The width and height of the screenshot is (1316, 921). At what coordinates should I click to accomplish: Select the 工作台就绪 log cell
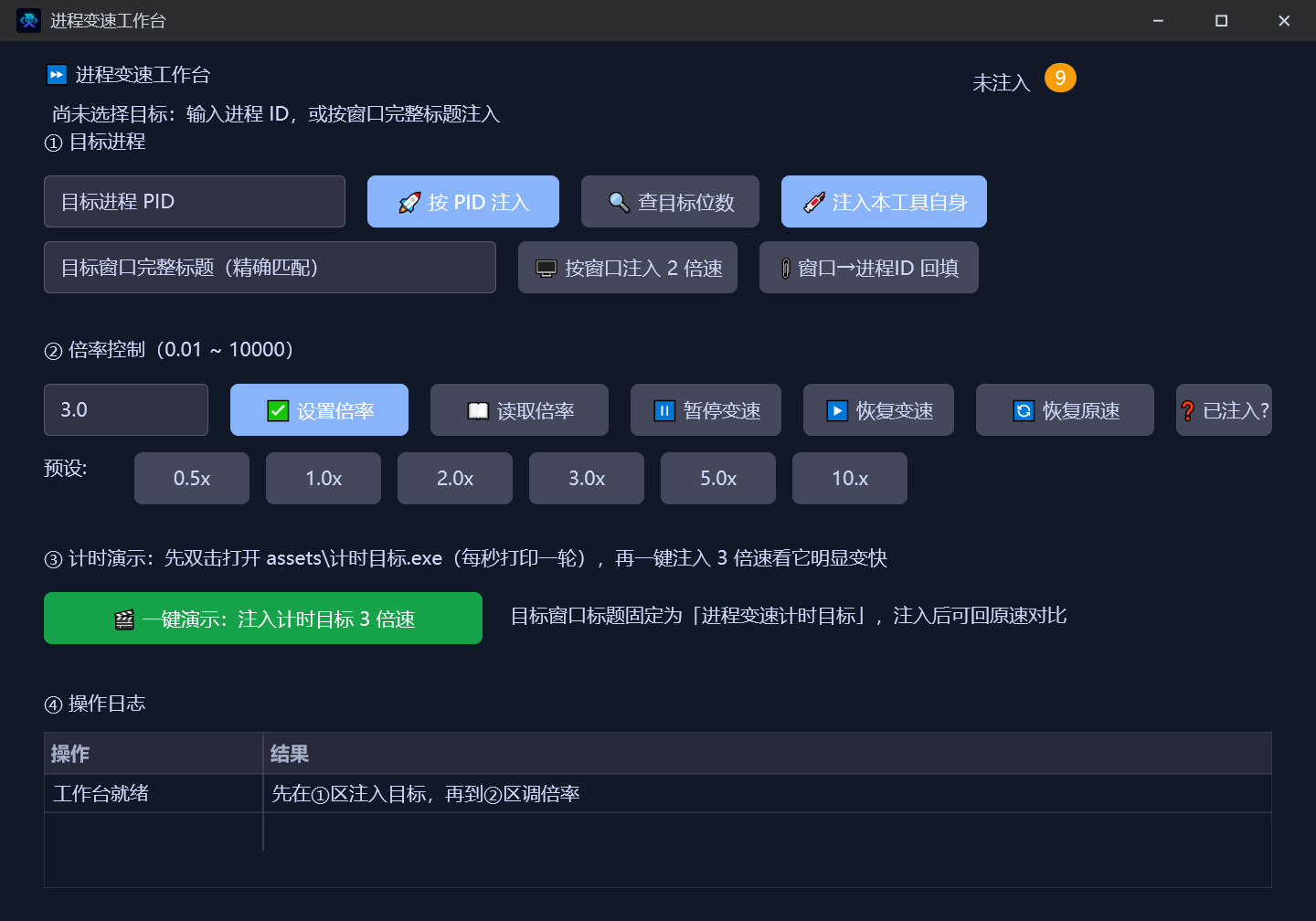click(x=154, y=793)
